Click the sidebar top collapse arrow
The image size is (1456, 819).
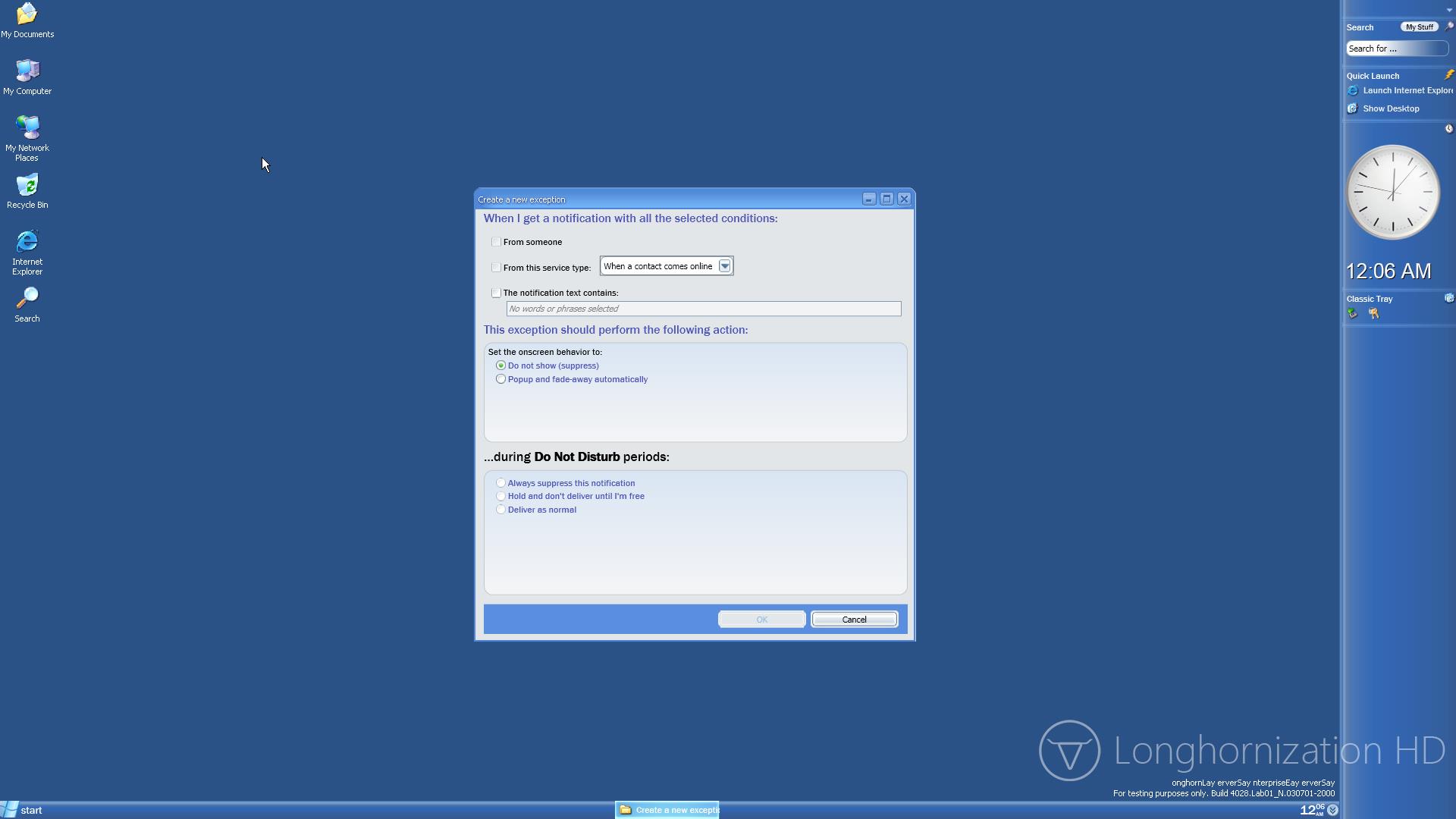[x=1449, y=10]
